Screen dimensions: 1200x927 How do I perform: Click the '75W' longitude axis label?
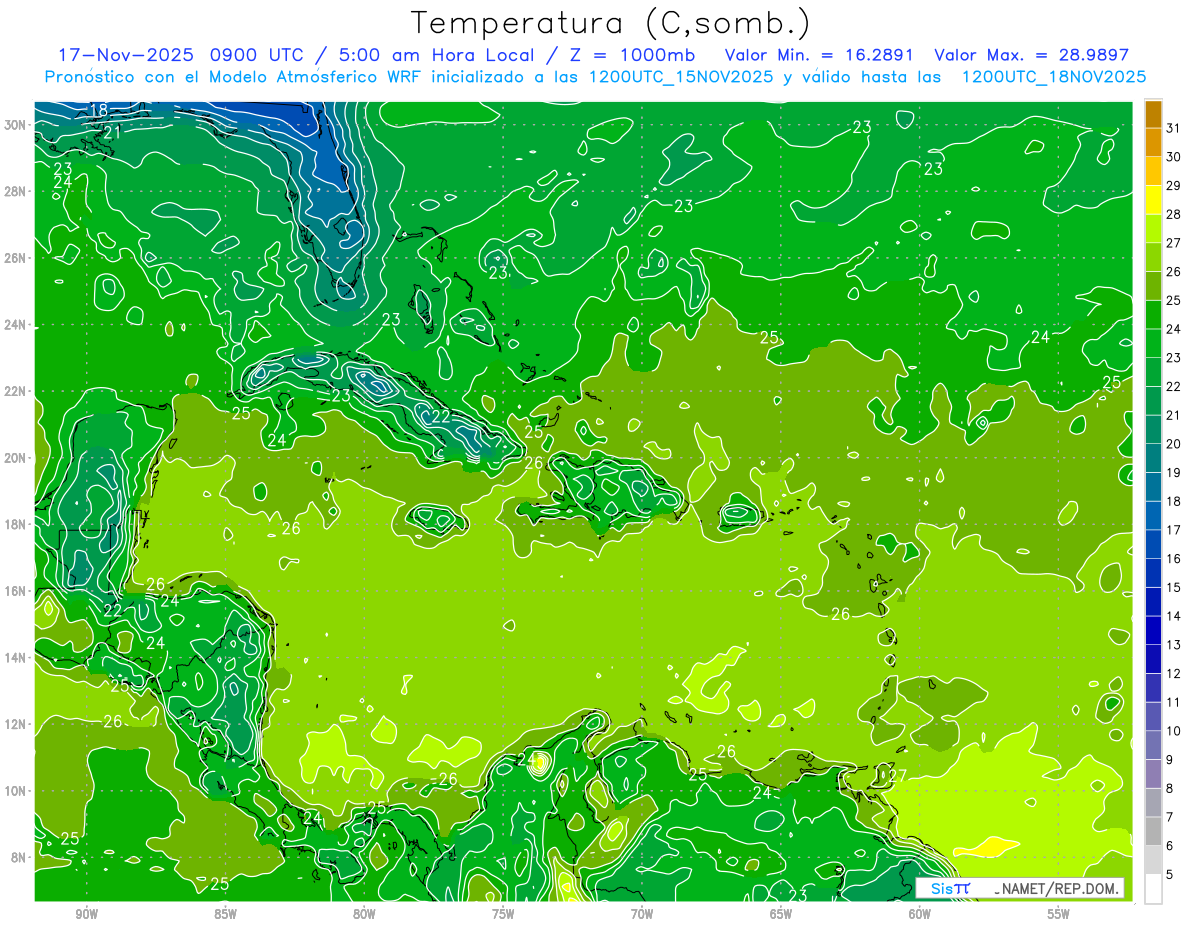point(503,914)
